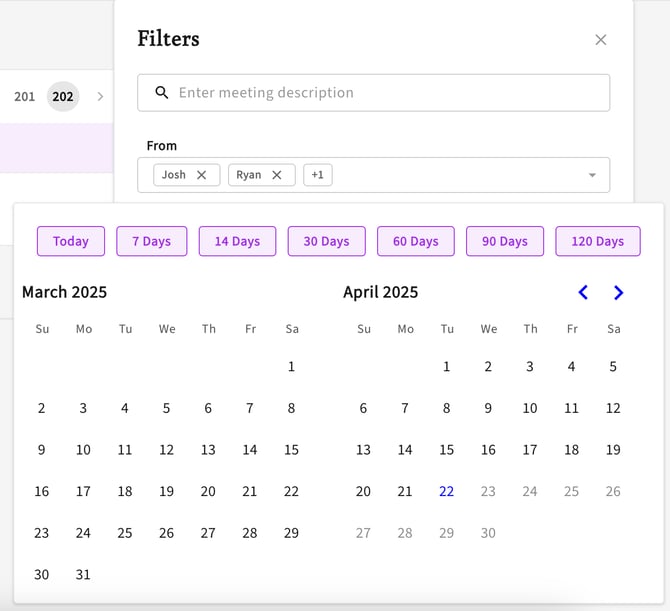This screenshot has width=670, height=611.
Task: Pick the 14 Days preset
Action: pos(237,241)
